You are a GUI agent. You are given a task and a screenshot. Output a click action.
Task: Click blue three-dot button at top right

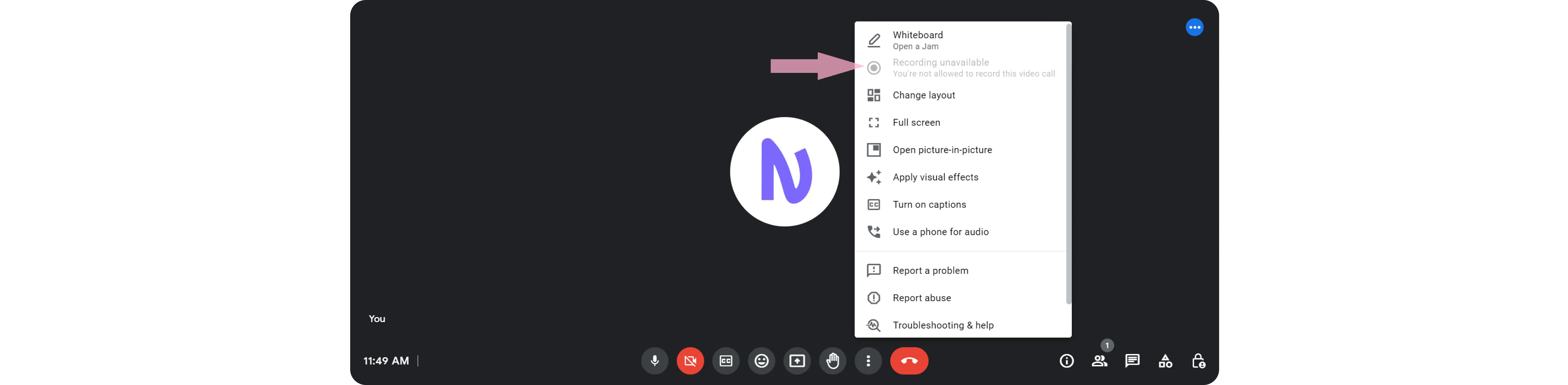[1194, 27]
